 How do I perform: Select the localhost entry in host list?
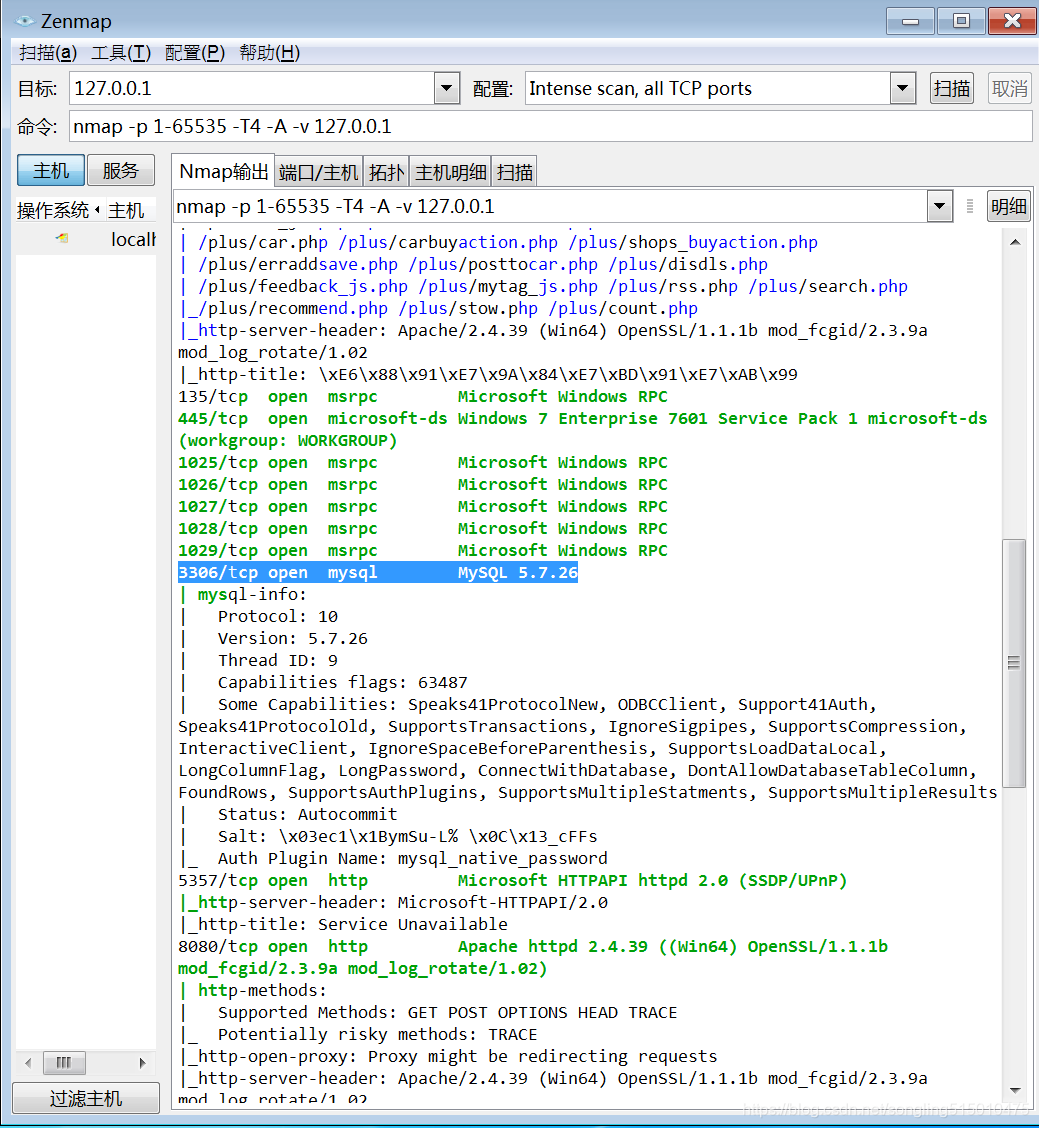[86, 239]
